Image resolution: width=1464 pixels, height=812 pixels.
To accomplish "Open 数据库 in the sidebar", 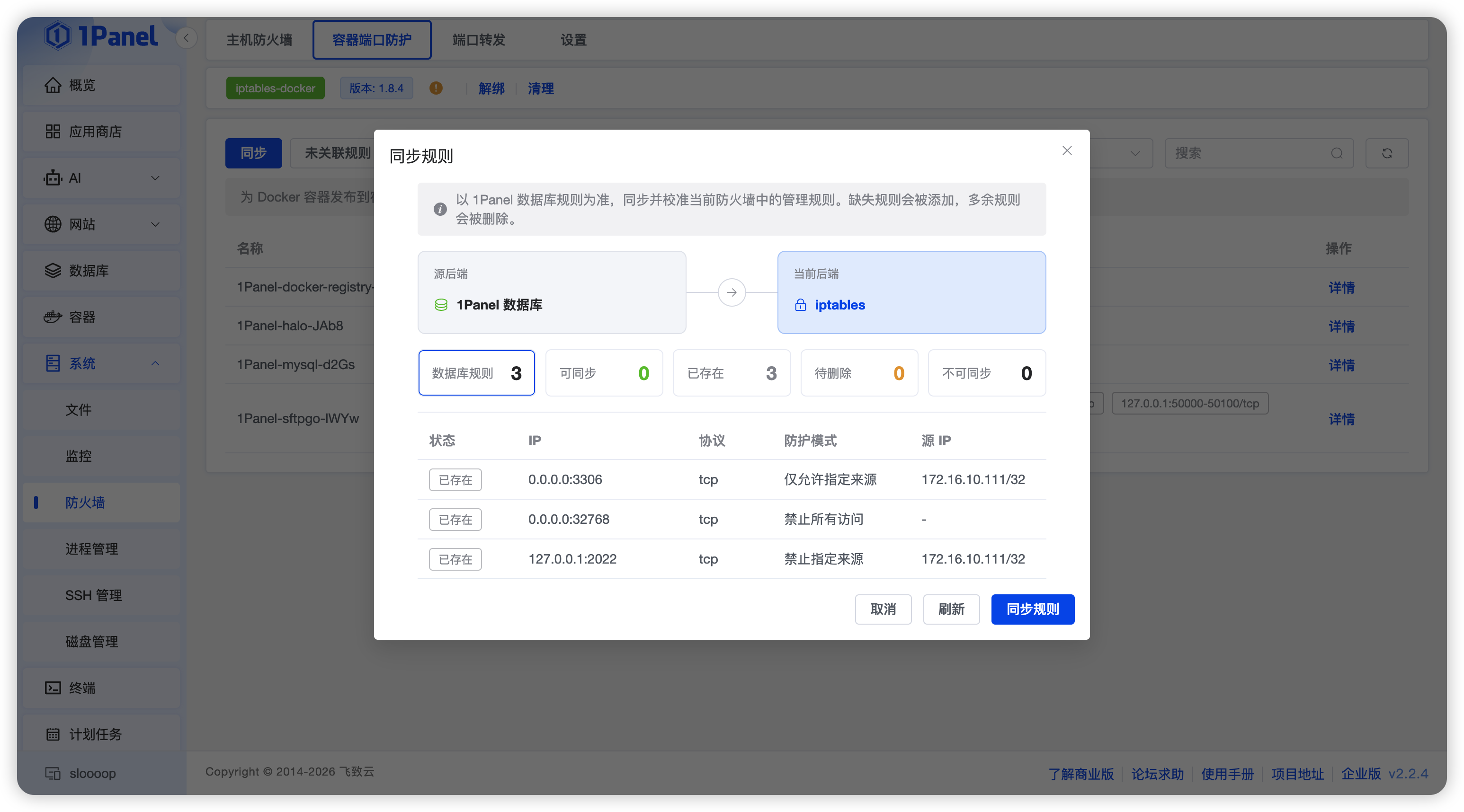I will point(101,271).
